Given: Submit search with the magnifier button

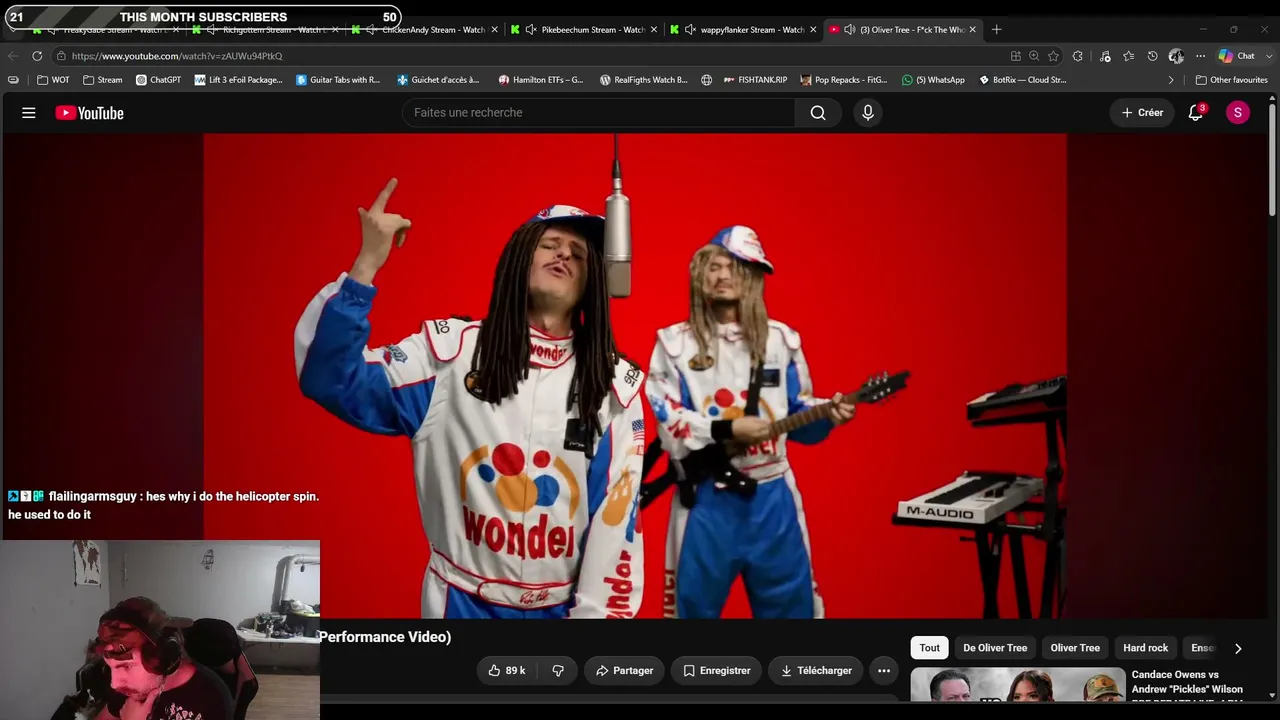Looking at the screenshot, I should (x=818, y=113).
